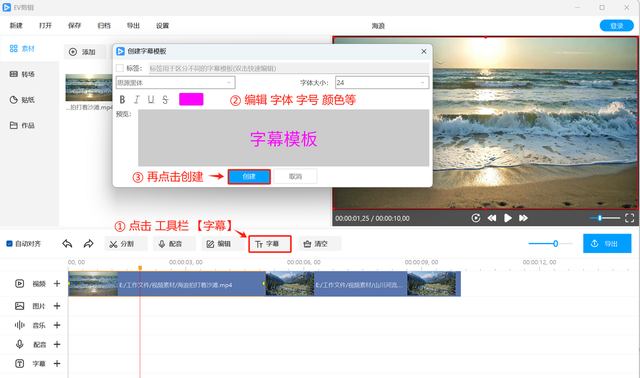
Task: Click the 编辑 edit tool
Action: 223,244
